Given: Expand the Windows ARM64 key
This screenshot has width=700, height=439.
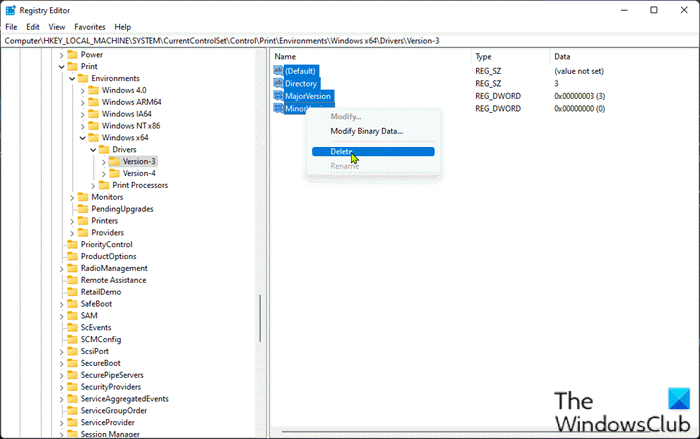Looking at the screenshot, I should [x=83, y=102].
